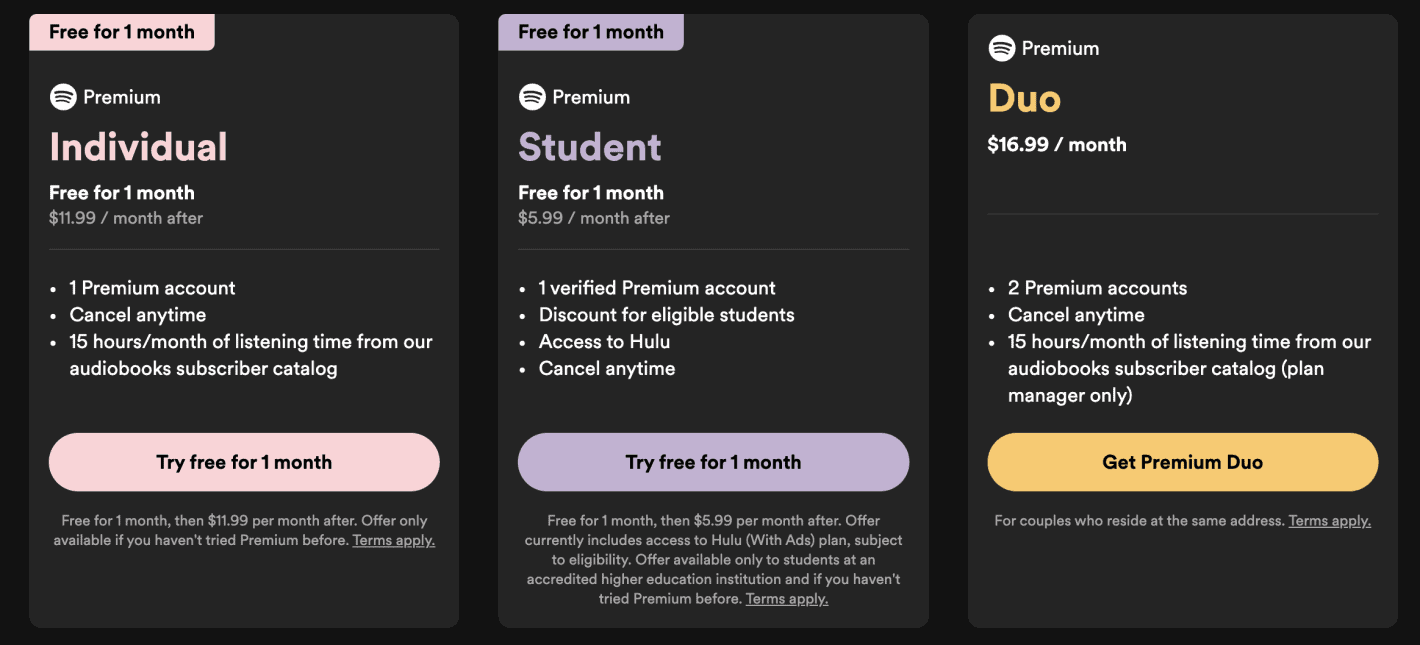
Task: Open Terms apply link under Student plan
Action: 786,599
